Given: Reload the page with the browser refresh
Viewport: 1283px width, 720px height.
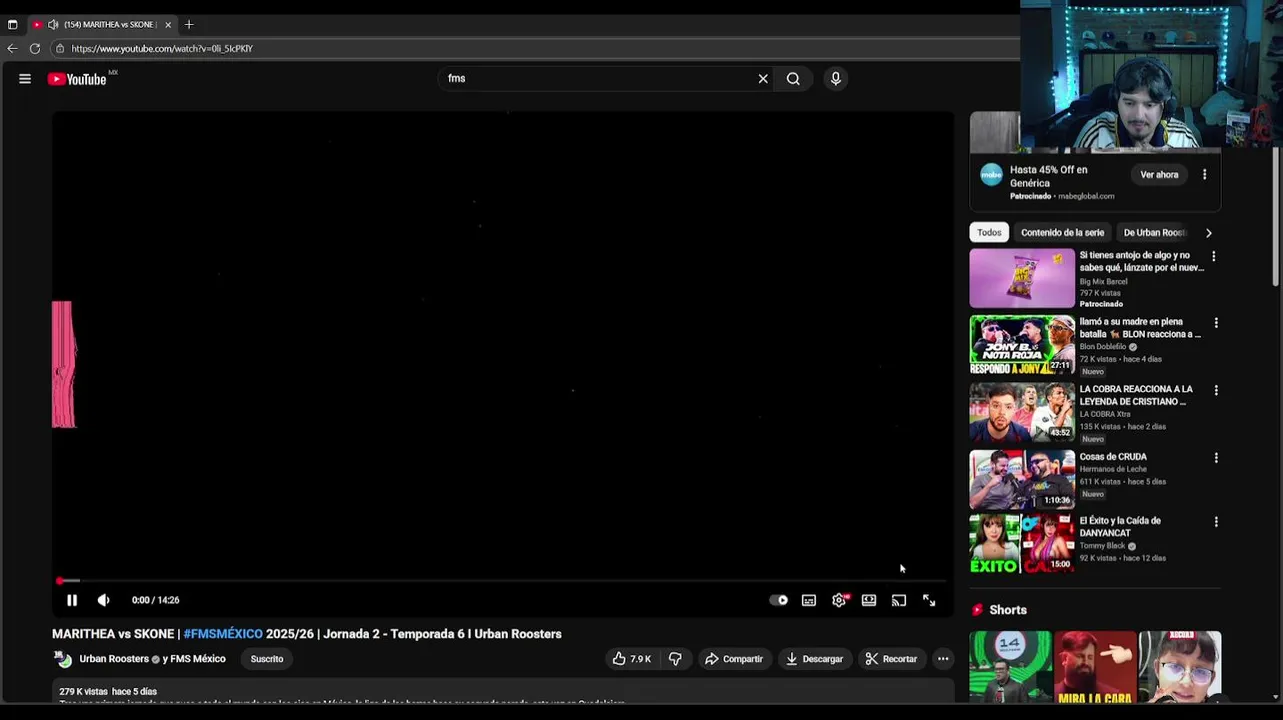Looking at the screenshot, I should [x=35, y=48].
